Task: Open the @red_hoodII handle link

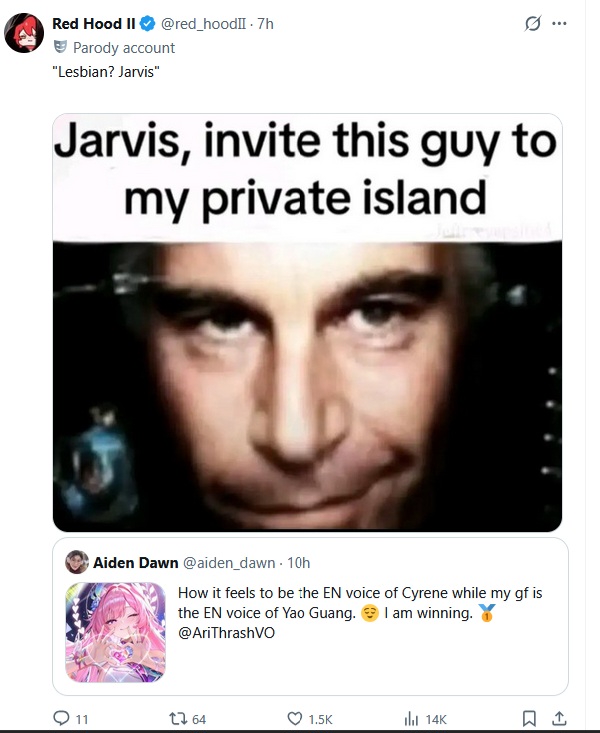Action: pyautogui.click(x=203, y=23)
